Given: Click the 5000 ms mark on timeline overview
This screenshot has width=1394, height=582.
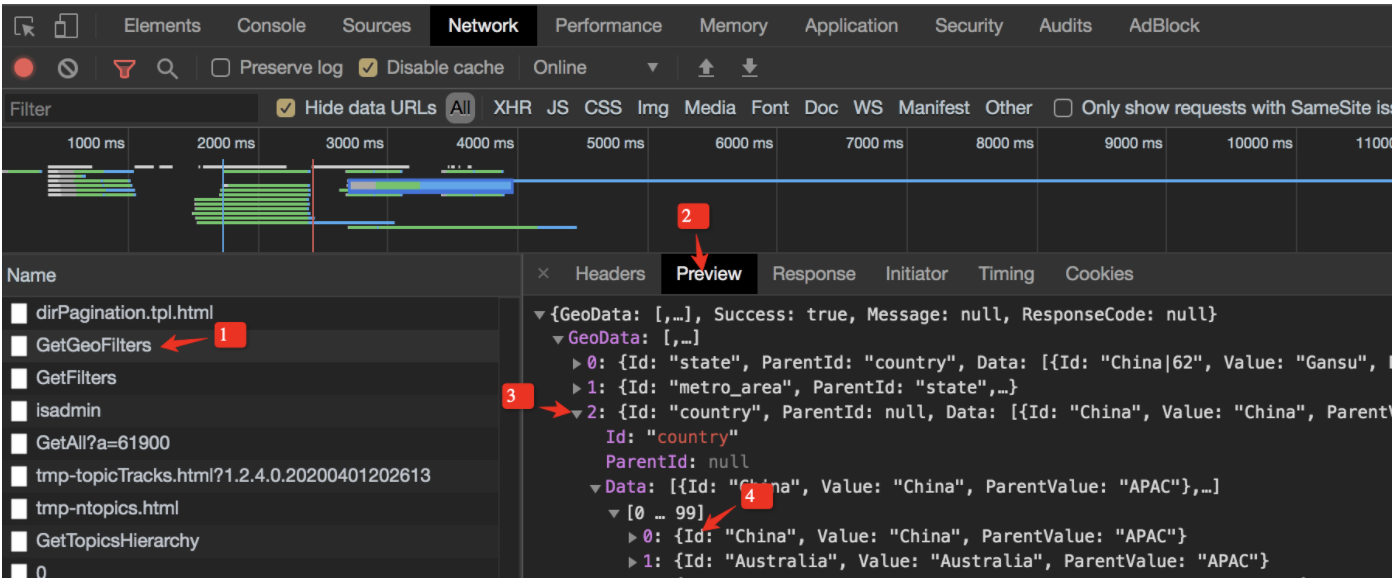Looking at the screenshot, I should [x=614, y=143].
